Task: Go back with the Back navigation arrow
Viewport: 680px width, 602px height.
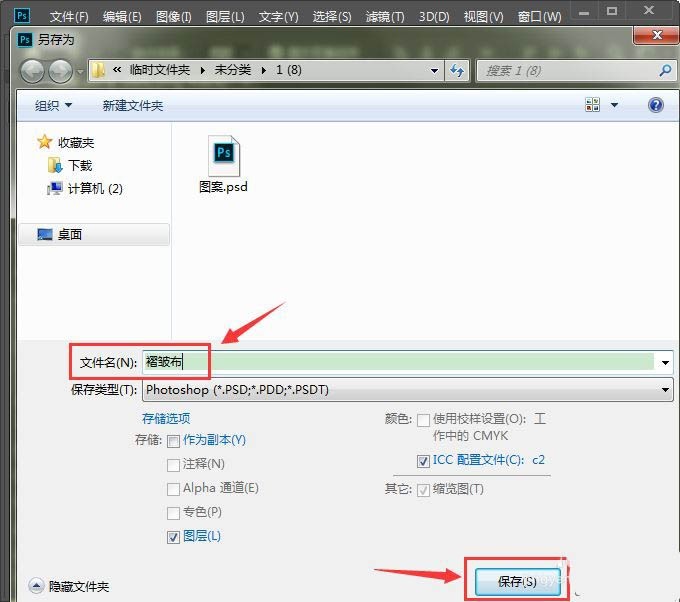Action: coord(32,71)
